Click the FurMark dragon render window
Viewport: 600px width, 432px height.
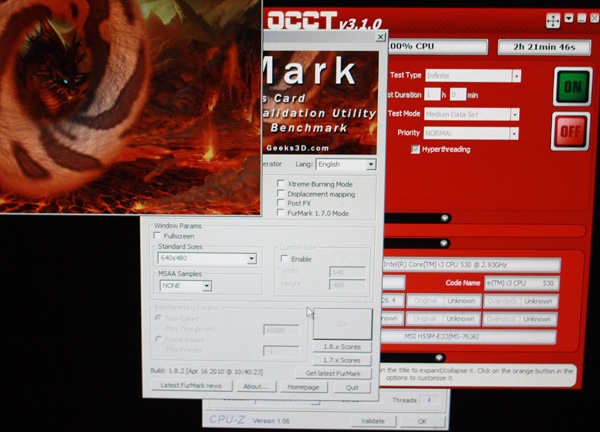click(x=130, y=106)
